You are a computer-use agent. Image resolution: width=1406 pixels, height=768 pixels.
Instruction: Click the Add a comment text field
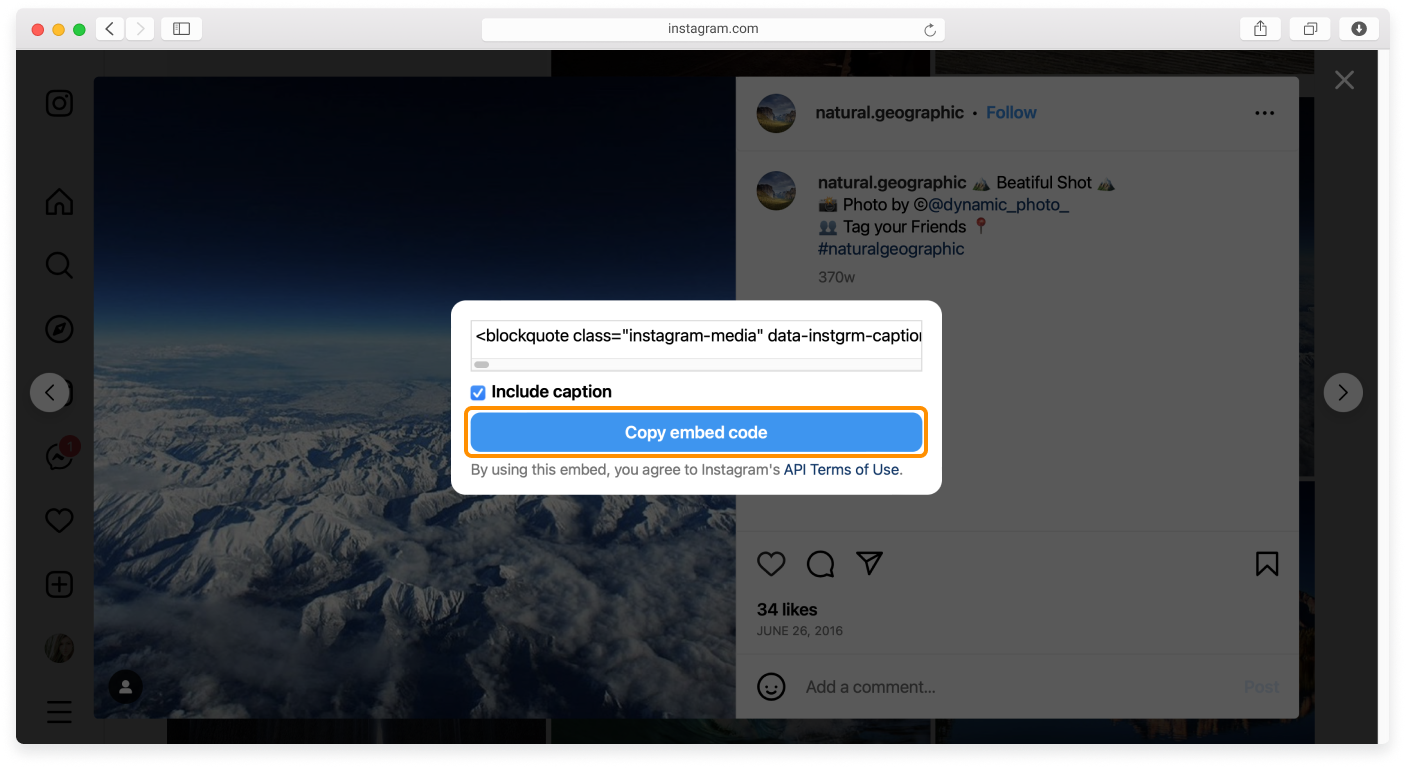pyautogui.click(x=870, y=687)
